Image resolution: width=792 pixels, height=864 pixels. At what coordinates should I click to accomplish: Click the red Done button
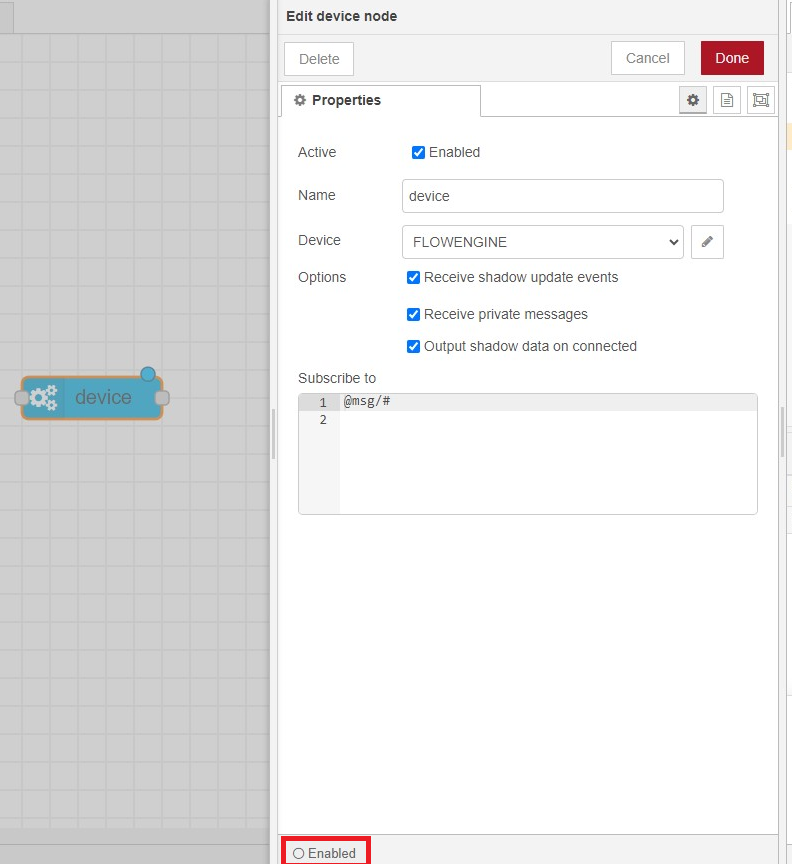click(732, 58)
